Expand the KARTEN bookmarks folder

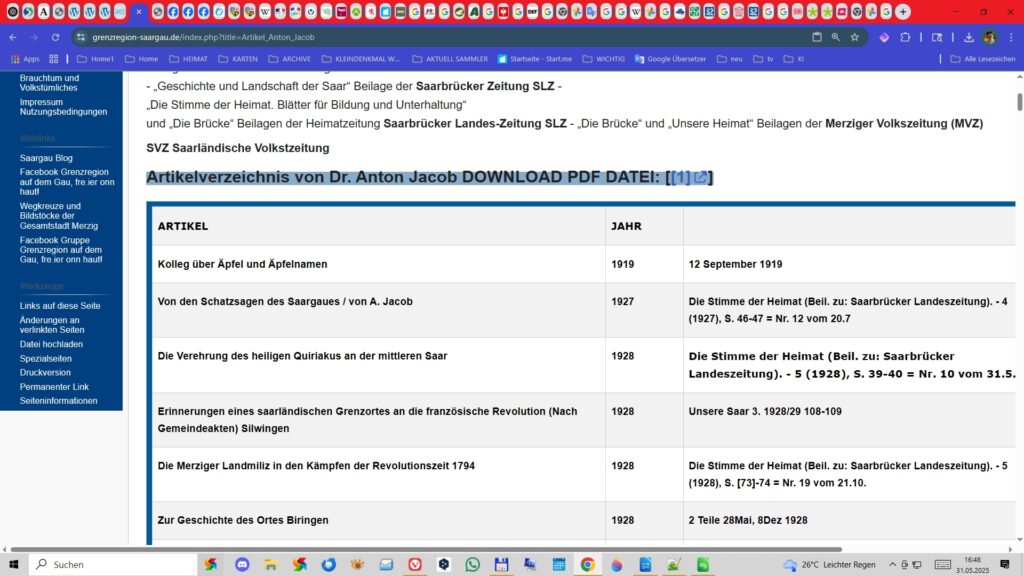coord(238,59)
